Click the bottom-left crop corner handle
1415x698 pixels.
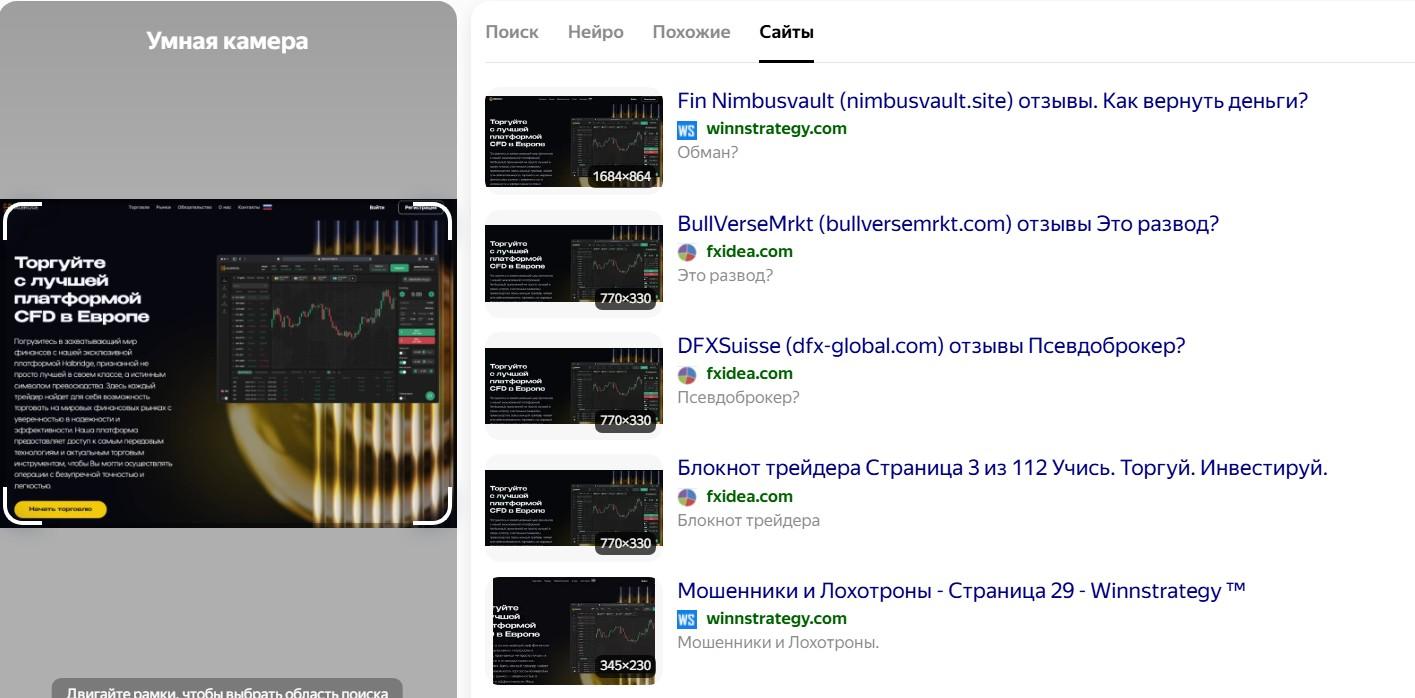point(10,514)
